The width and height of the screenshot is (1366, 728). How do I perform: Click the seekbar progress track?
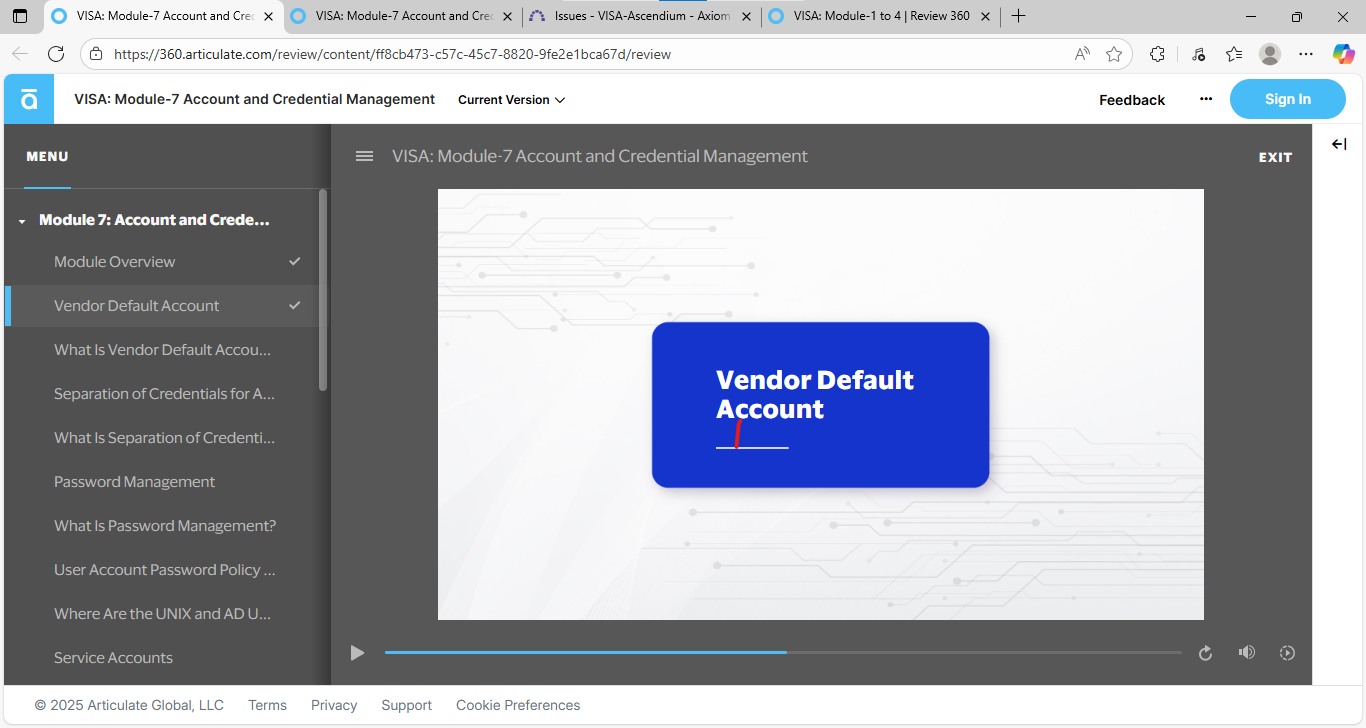click(x=783, y=652)
